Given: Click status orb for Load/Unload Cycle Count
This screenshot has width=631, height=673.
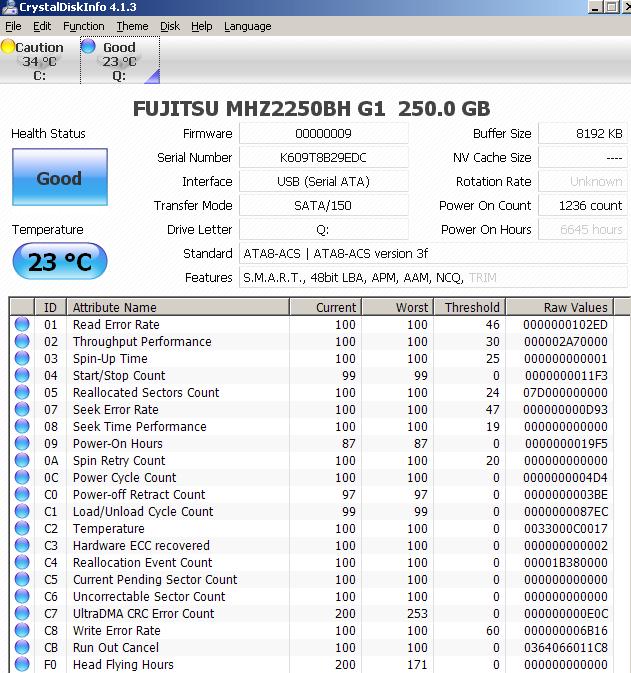Looking at the screenshot, I should tap(22, 511).
